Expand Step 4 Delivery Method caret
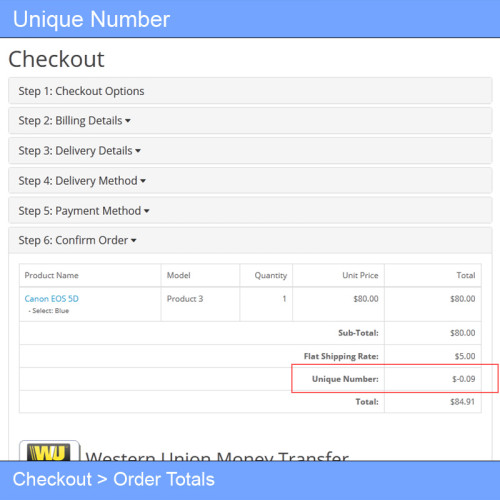Image resolution: width=500 pixels, height=500 pixels. 143,181
